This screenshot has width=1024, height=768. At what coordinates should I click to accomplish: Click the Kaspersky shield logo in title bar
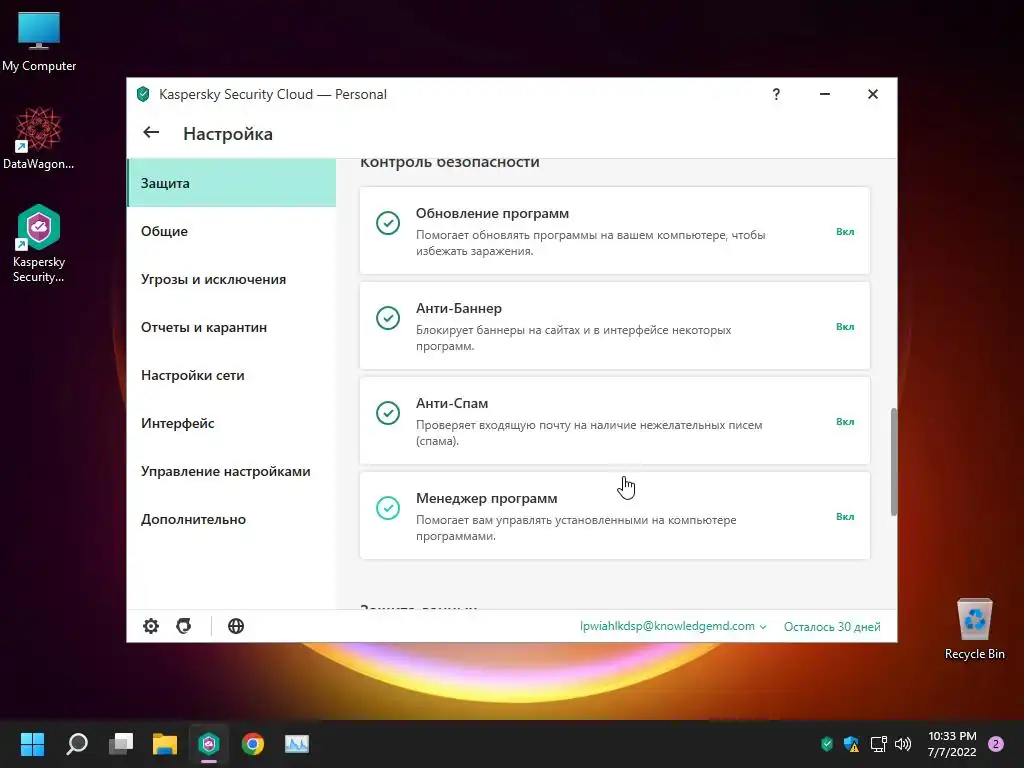coord(143,94)
